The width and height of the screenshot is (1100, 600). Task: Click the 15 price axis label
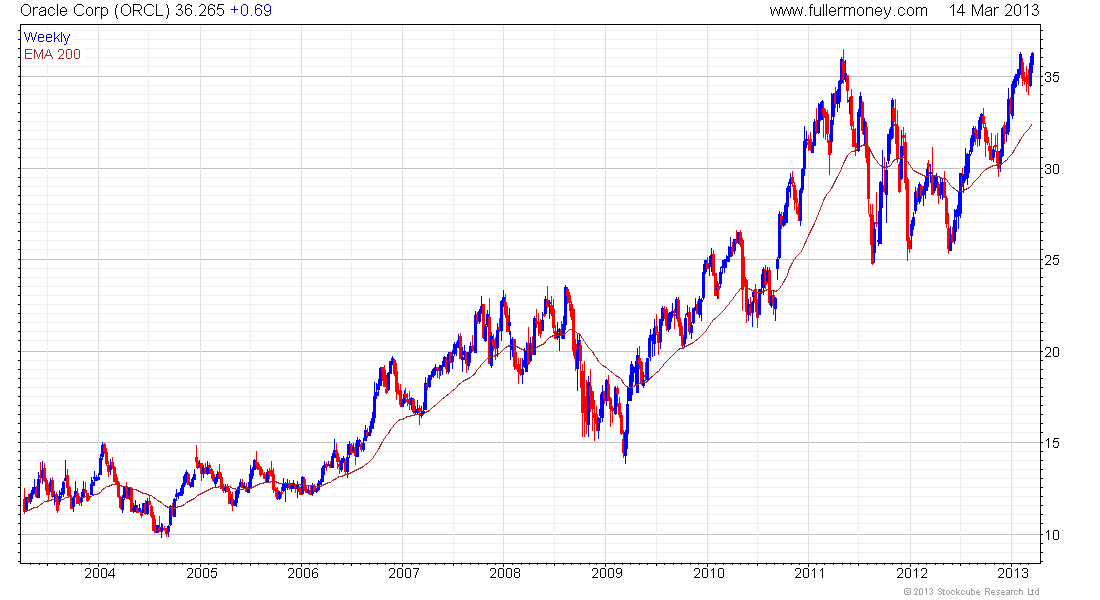pos(1052,444)
